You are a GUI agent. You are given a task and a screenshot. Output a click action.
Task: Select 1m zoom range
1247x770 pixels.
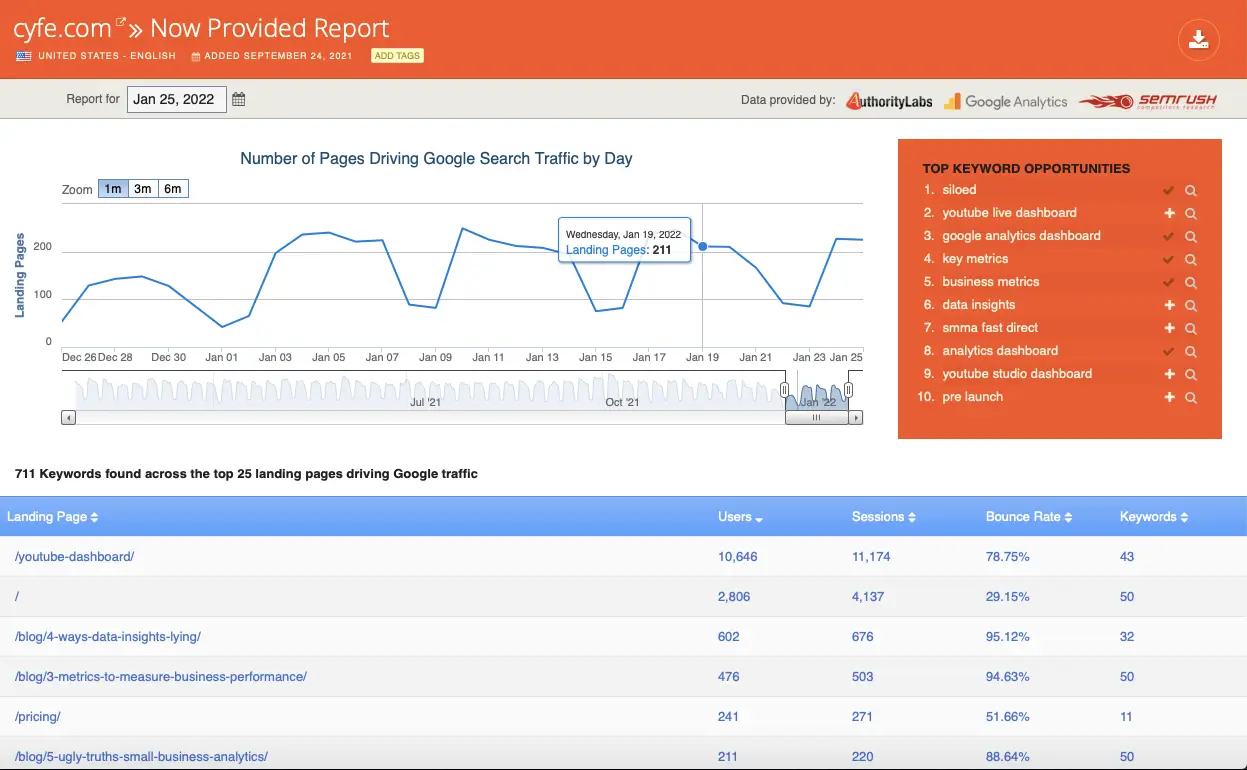pyautogui.click(x=113, y=189)
